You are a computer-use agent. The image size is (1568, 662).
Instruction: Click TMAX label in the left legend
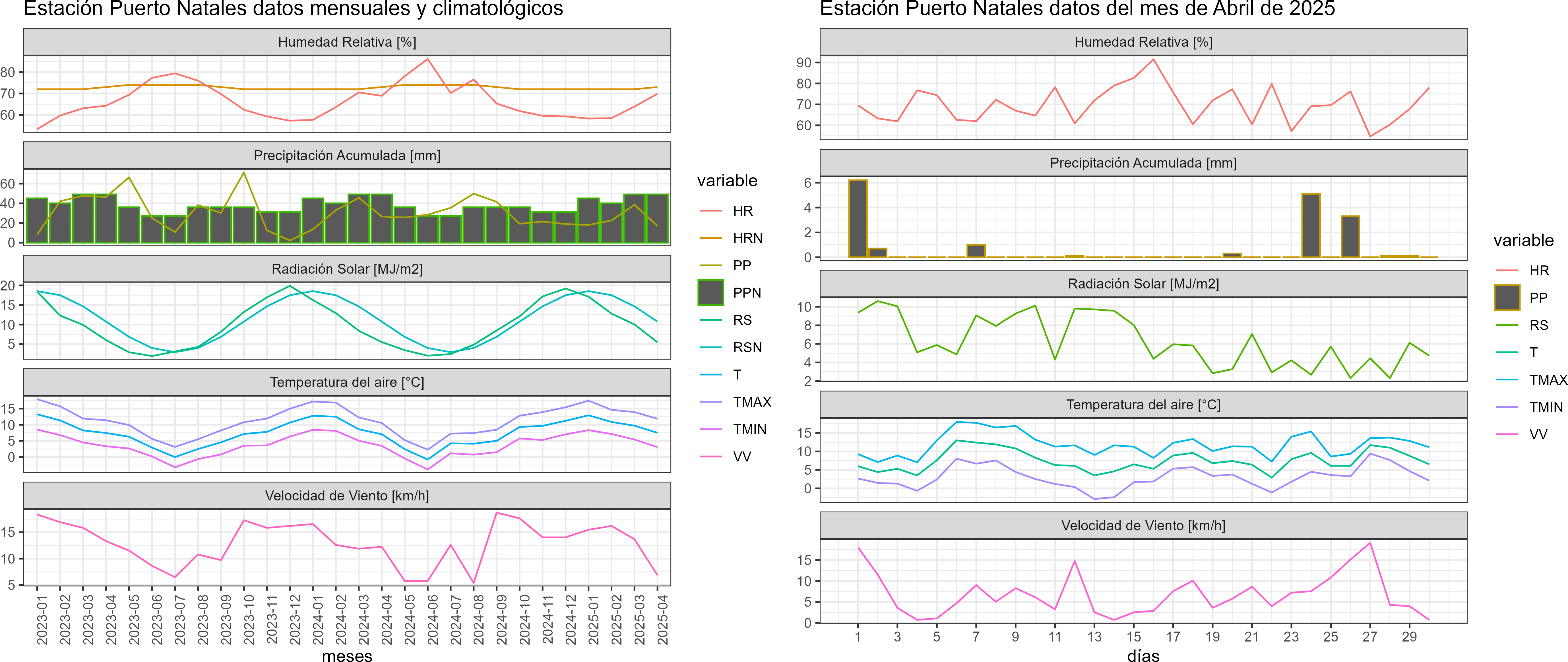click(x=752, y=402)
